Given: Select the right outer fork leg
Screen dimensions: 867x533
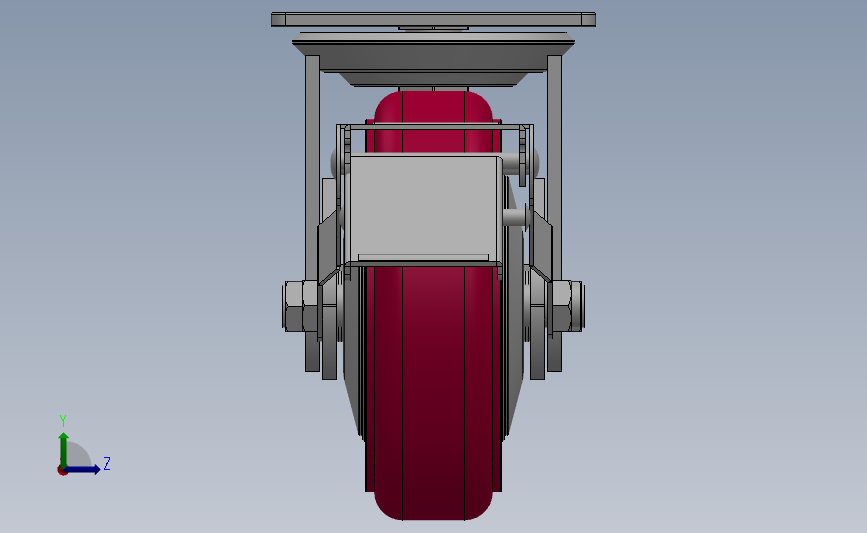Looking at the screenshot, I should click(555, 213).
